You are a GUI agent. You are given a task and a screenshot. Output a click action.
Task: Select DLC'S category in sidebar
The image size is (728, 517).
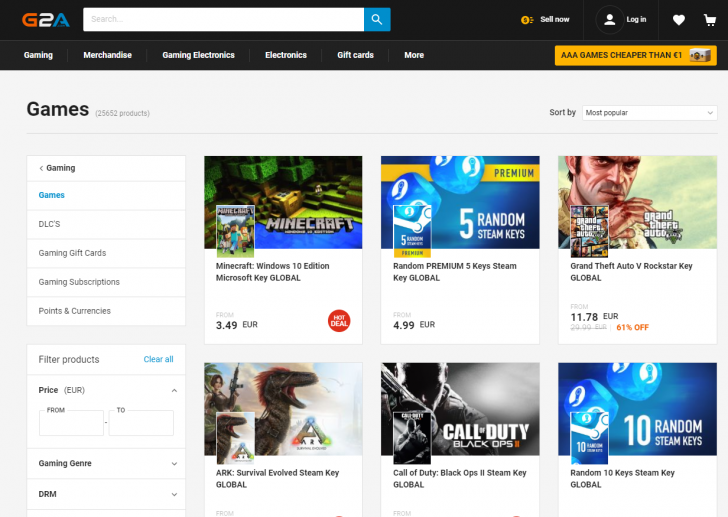click(x=106, y=224)
